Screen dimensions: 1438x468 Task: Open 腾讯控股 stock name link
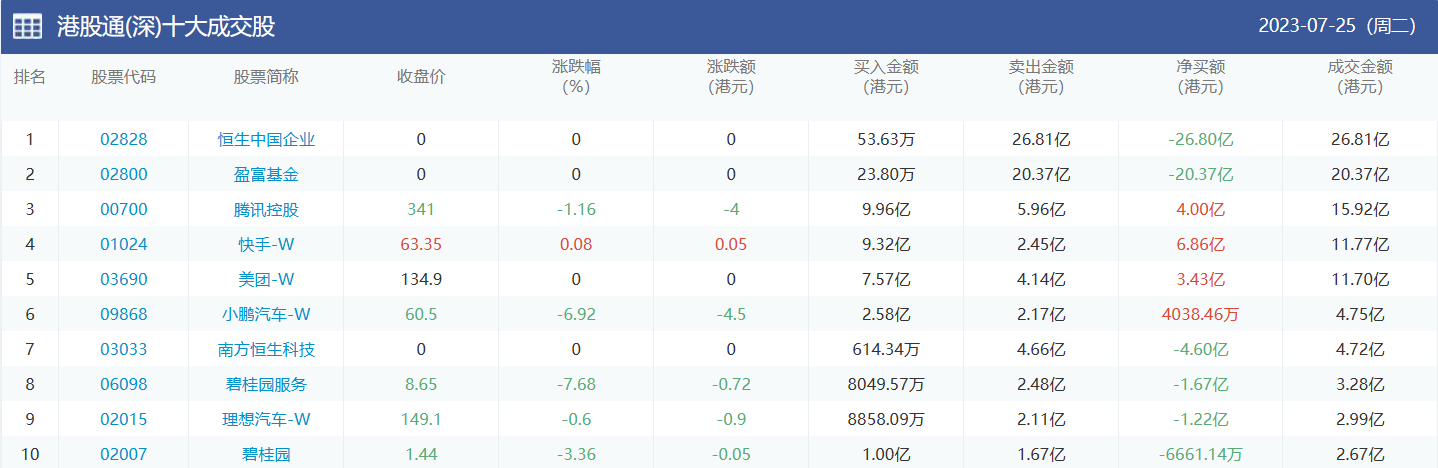pyautogui.click(x=266, y=210)
